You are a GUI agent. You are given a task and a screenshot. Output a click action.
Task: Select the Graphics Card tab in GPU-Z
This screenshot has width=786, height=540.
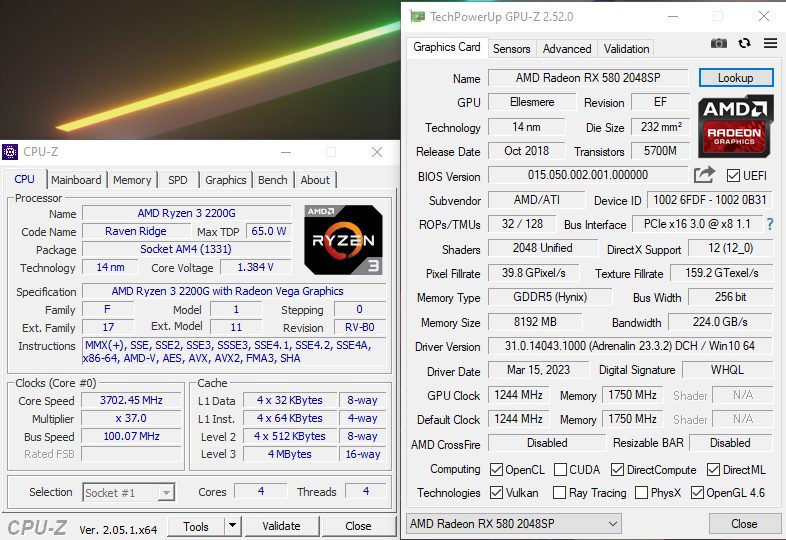tap(447, 47)
